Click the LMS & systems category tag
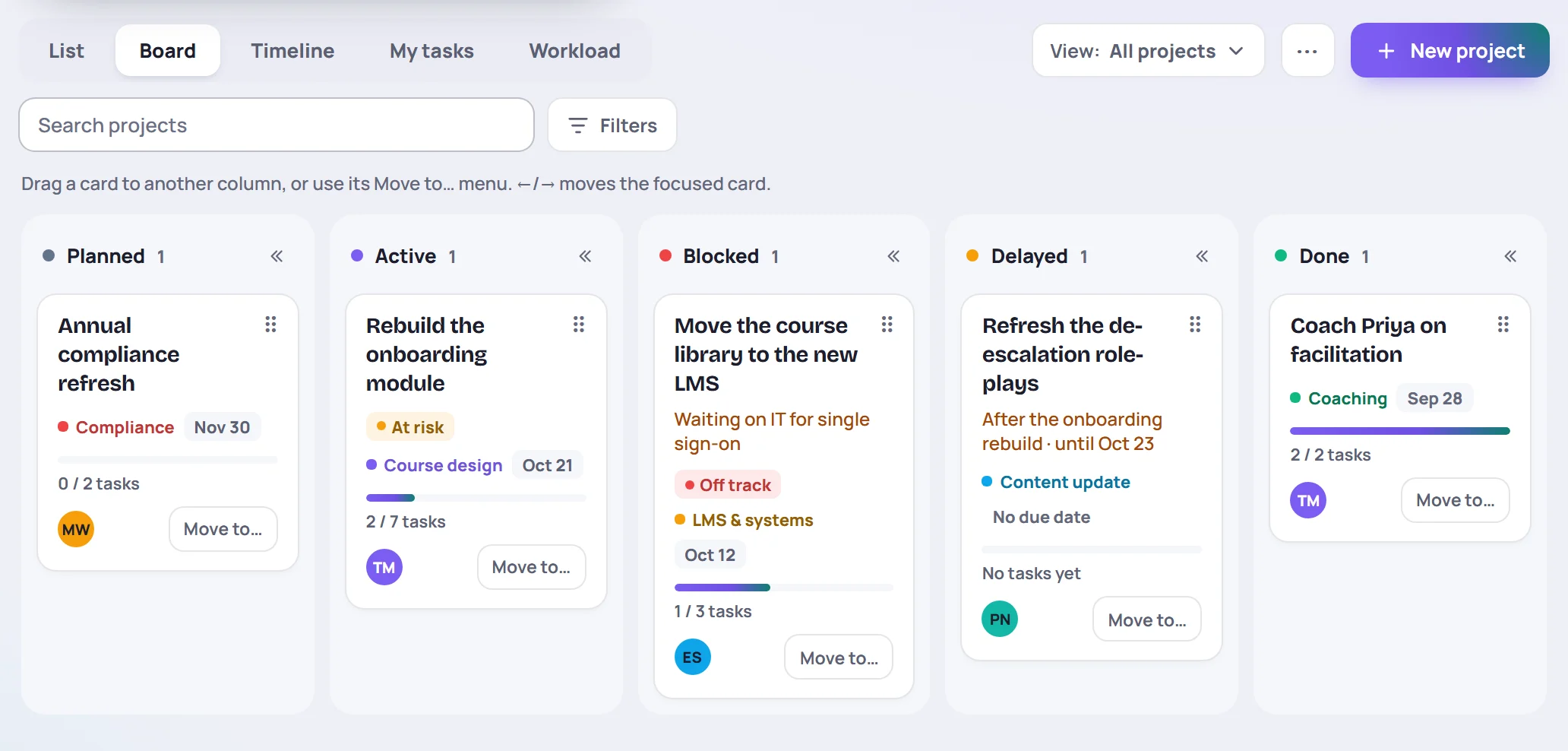1568x751 pixels. pos(744,520)
